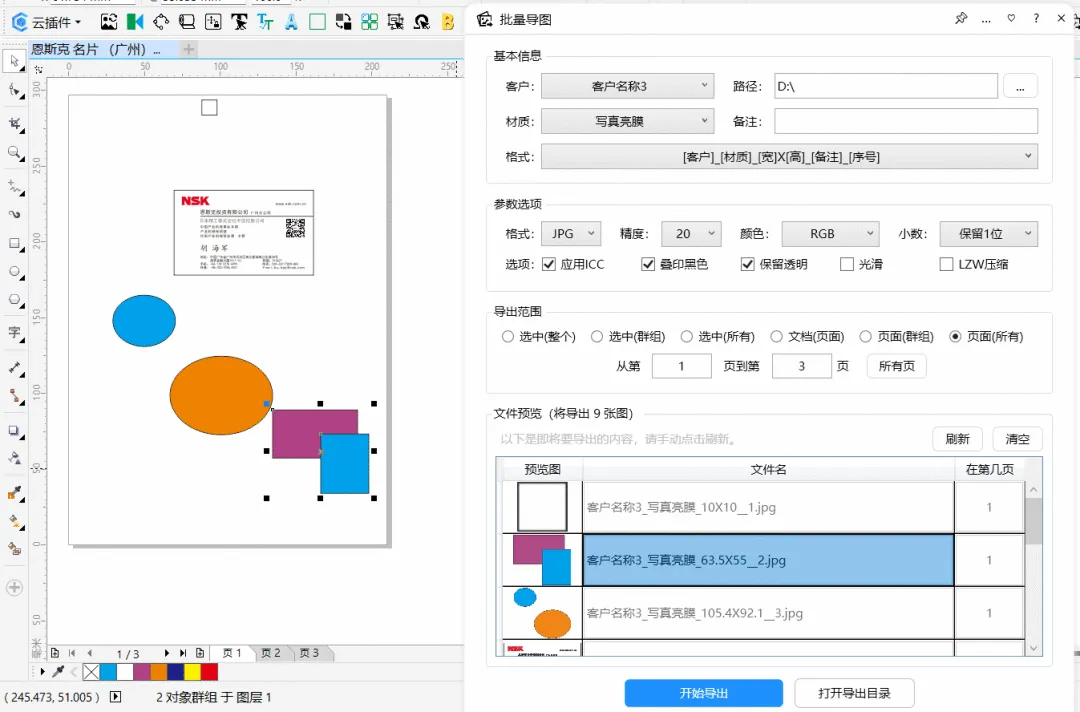Select the Ellipse tool in toolbox

(14, 271)
